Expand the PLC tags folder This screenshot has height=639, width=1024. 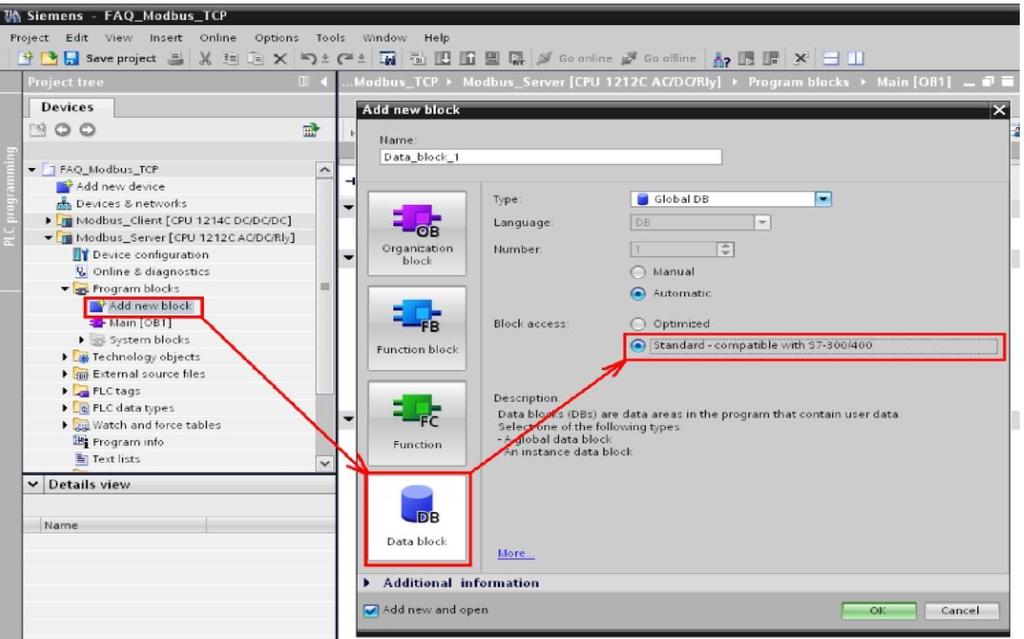point(65,391)
